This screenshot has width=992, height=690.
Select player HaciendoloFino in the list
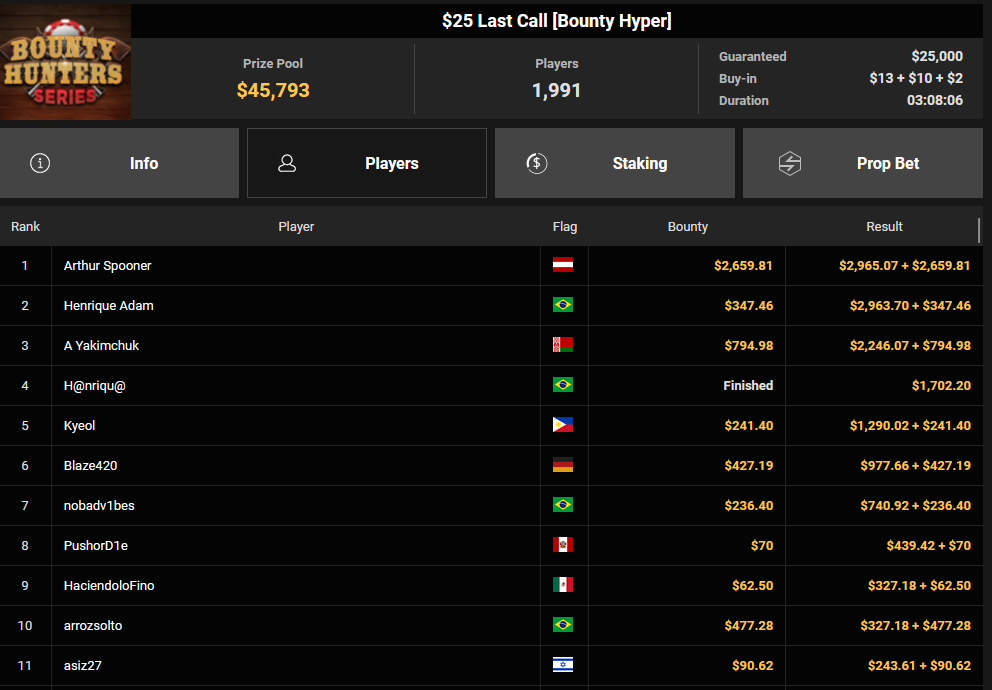109,585
